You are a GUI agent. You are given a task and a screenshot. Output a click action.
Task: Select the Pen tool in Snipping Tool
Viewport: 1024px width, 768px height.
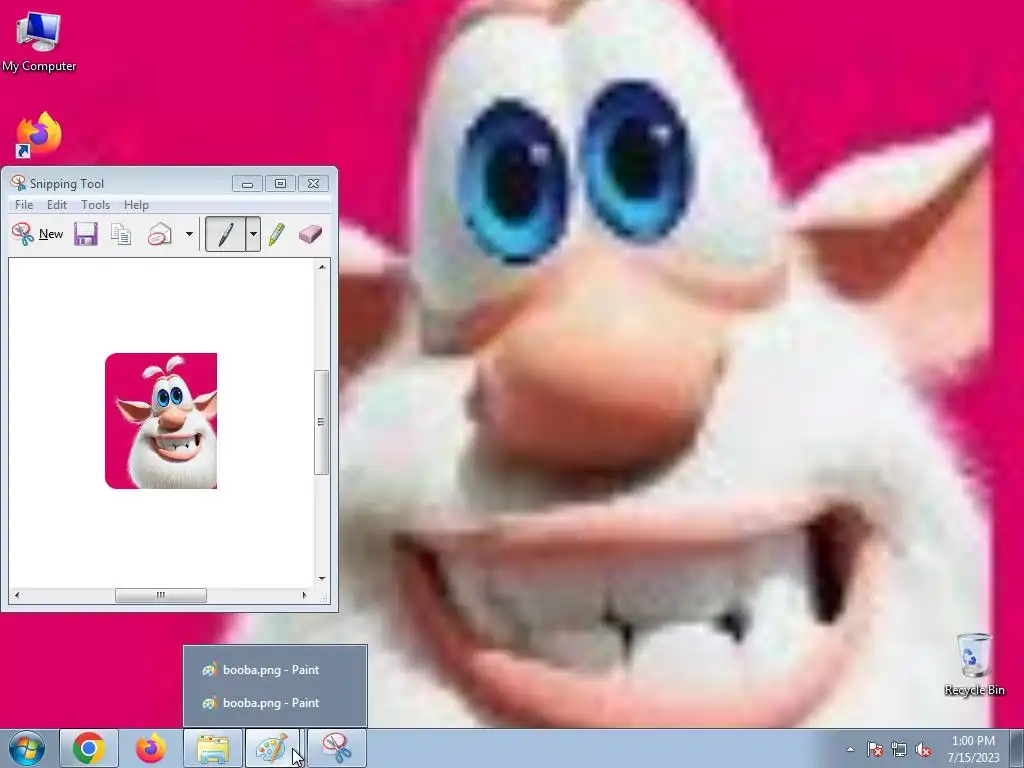pyautogui.click(x=225, y=234)
